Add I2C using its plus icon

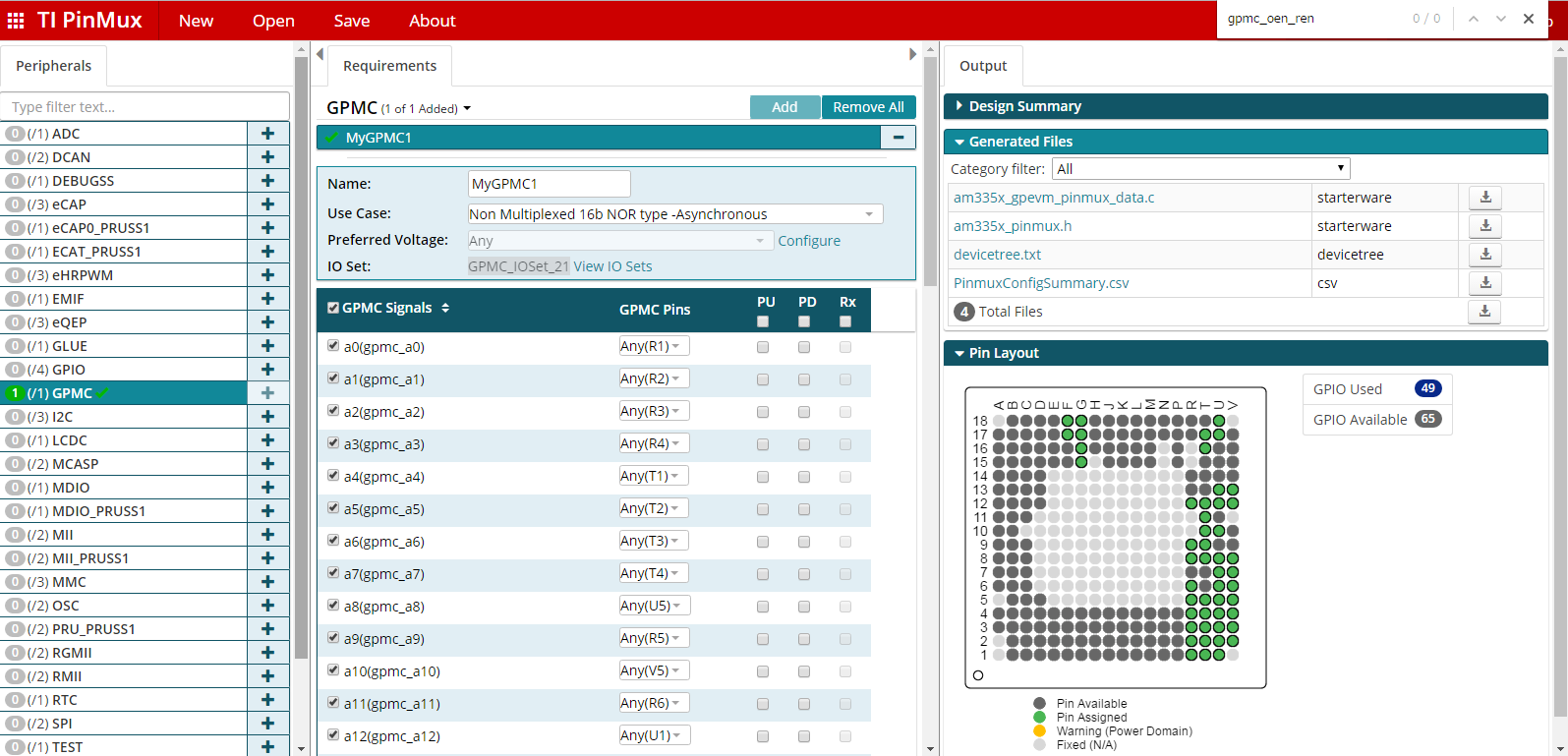click(267, 417)
